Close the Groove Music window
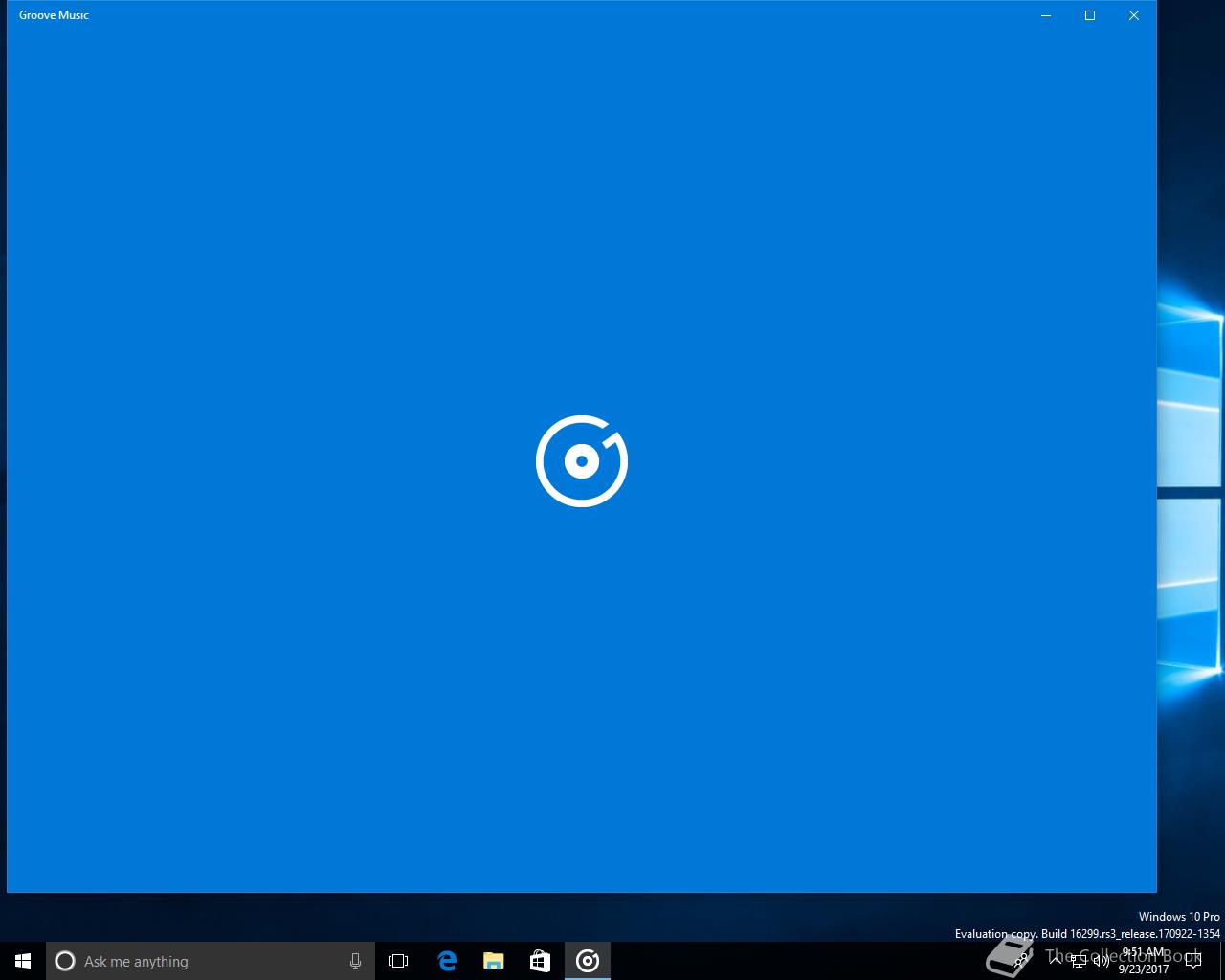This screenshot has width=1225, height=980. (1134, 15)
